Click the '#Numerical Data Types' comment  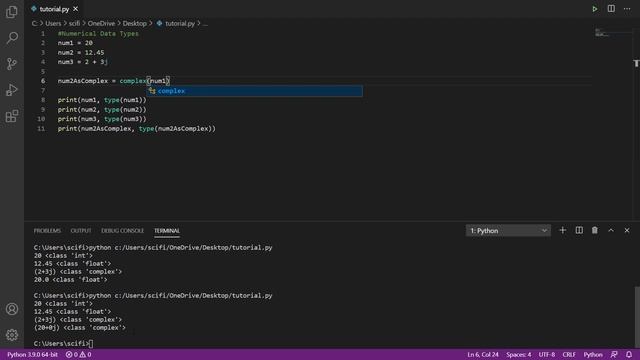pos(98,33)
